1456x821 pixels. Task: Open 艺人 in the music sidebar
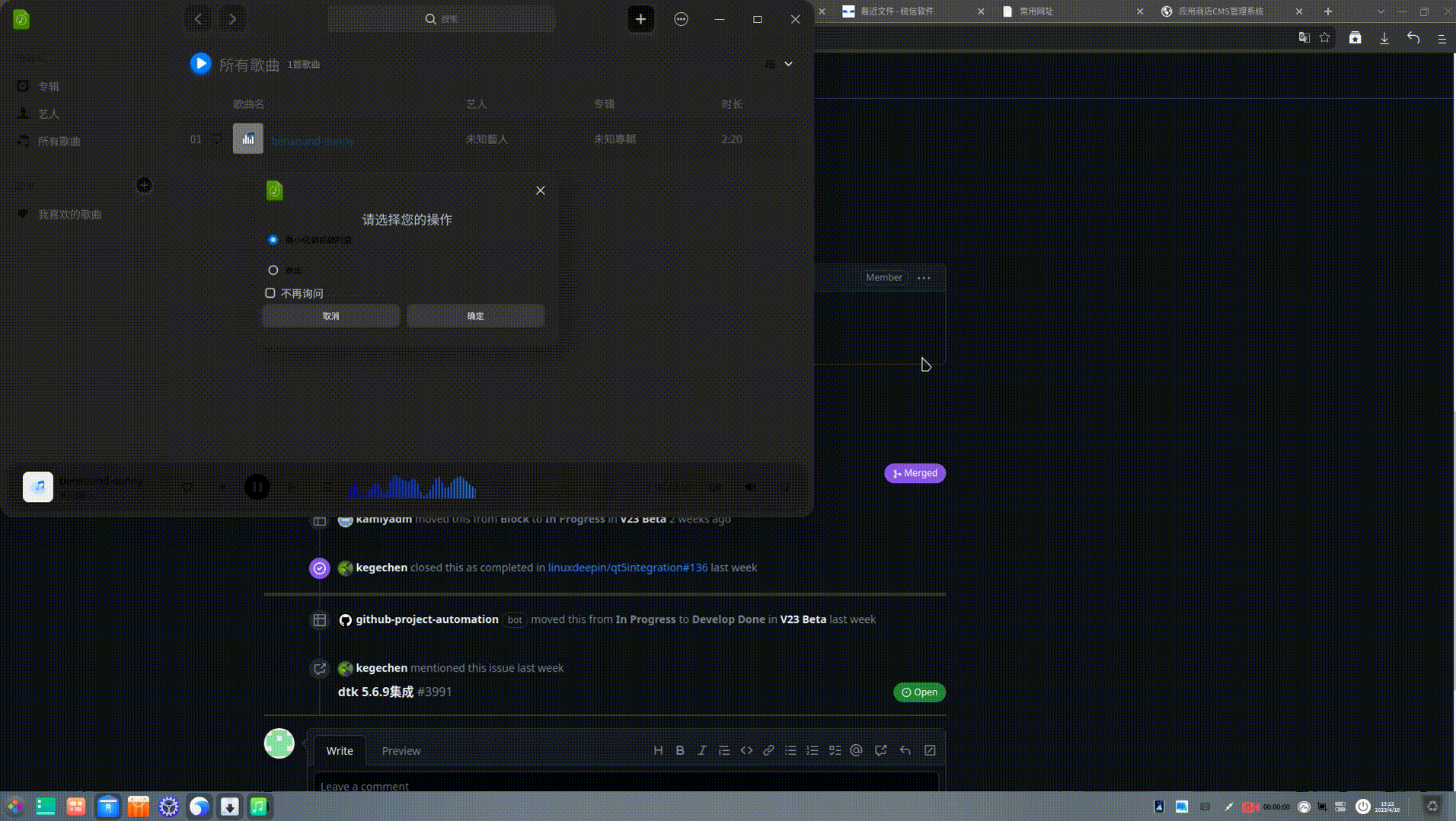pyautogui.click(x=49, y=113)
